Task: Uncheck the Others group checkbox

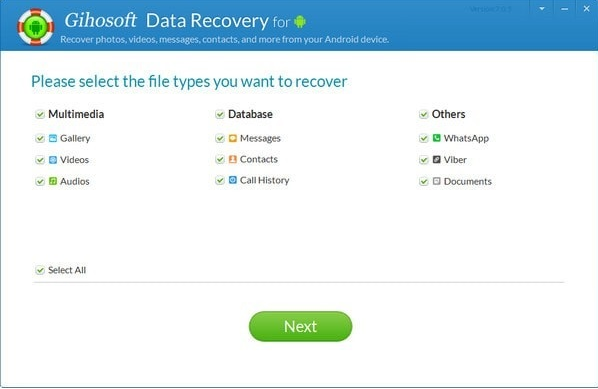Action: [423, 114]
